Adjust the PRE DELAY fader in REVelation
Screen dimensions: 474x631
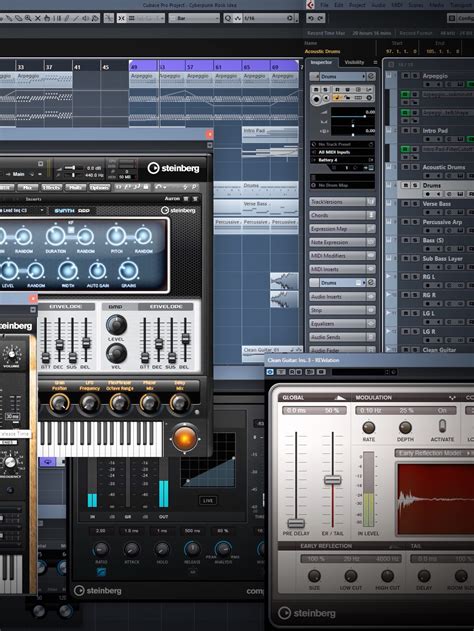(296, 523)
